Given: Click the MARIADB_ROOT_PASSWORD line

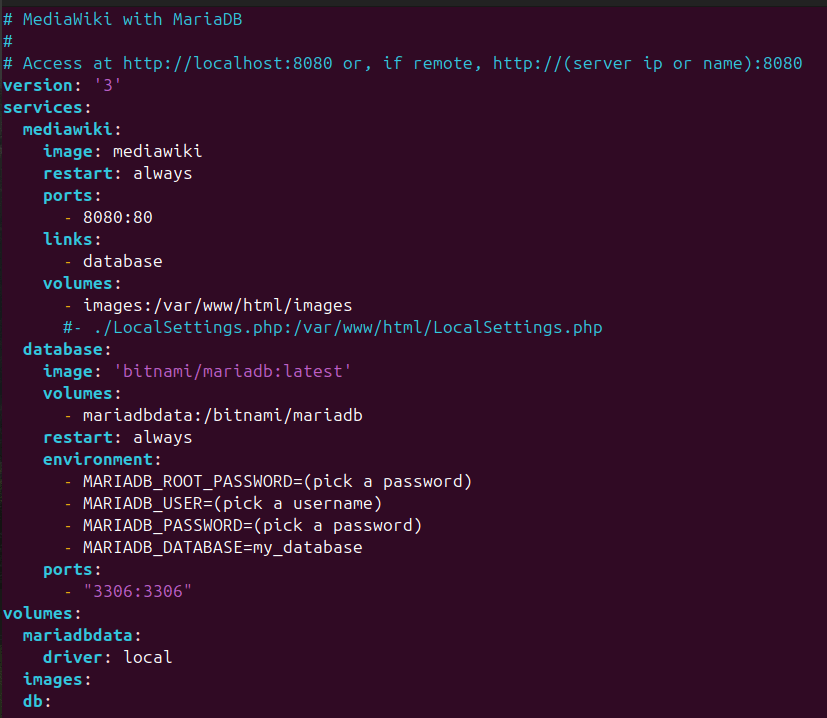Looking at the screenshot, I should pos(277,481).
